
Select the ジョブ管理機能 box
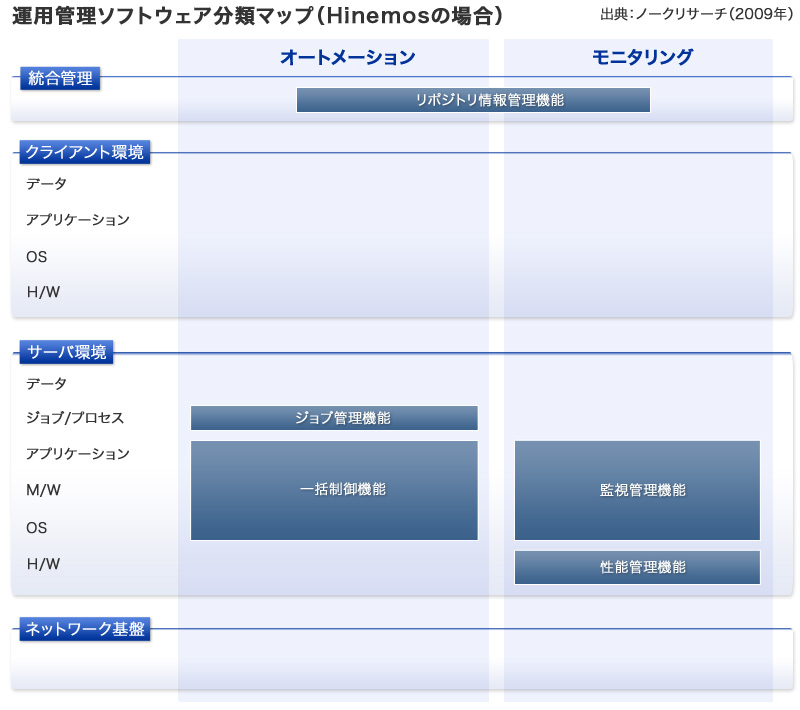click(334, 418)
